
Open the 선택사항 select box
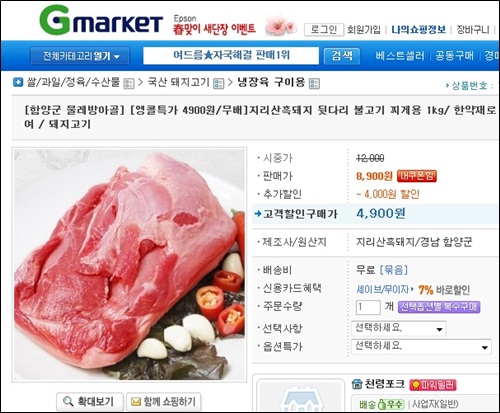(x=399, y=328)
